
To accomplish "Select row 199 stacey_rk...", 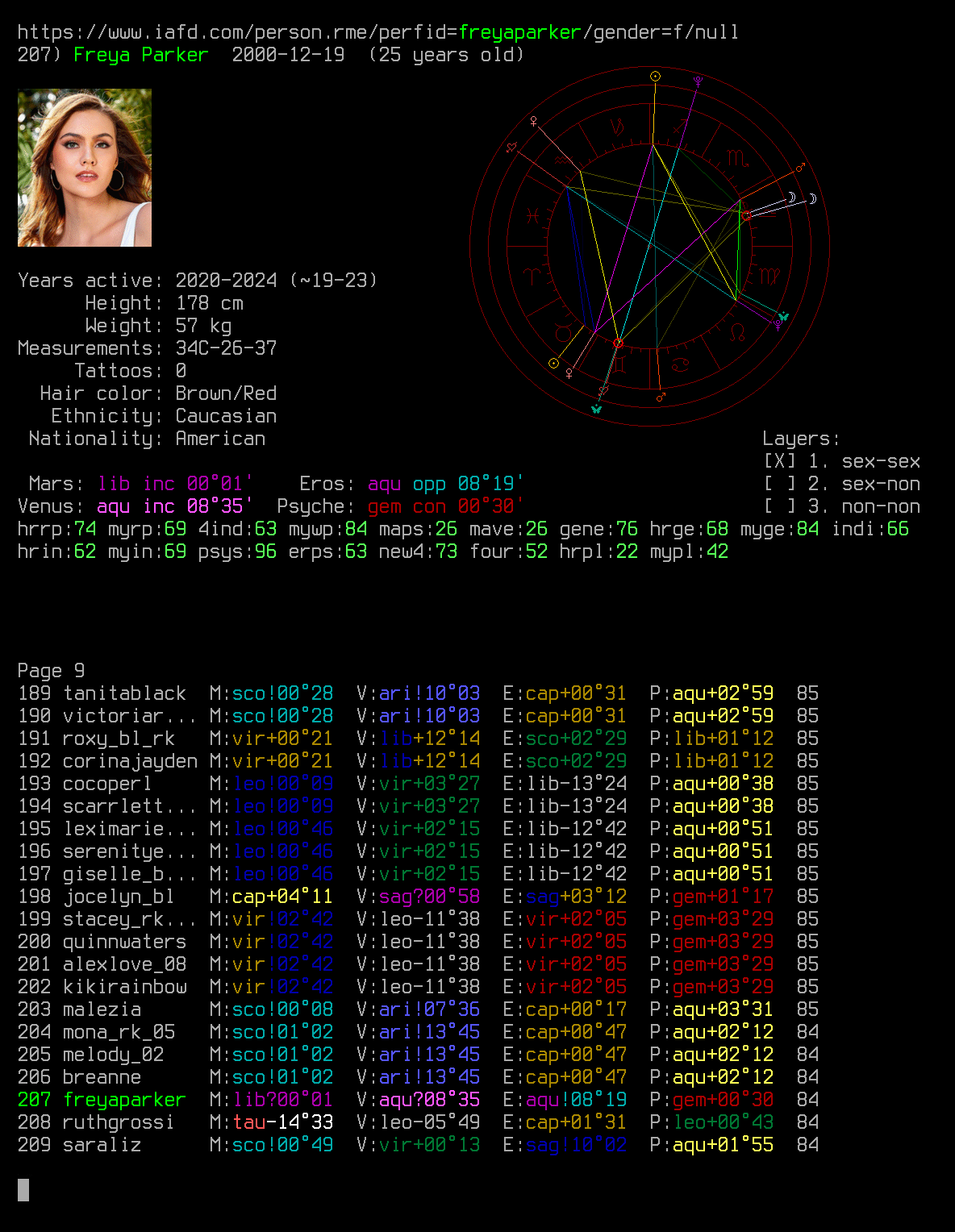I will click(x=418, y=919).
